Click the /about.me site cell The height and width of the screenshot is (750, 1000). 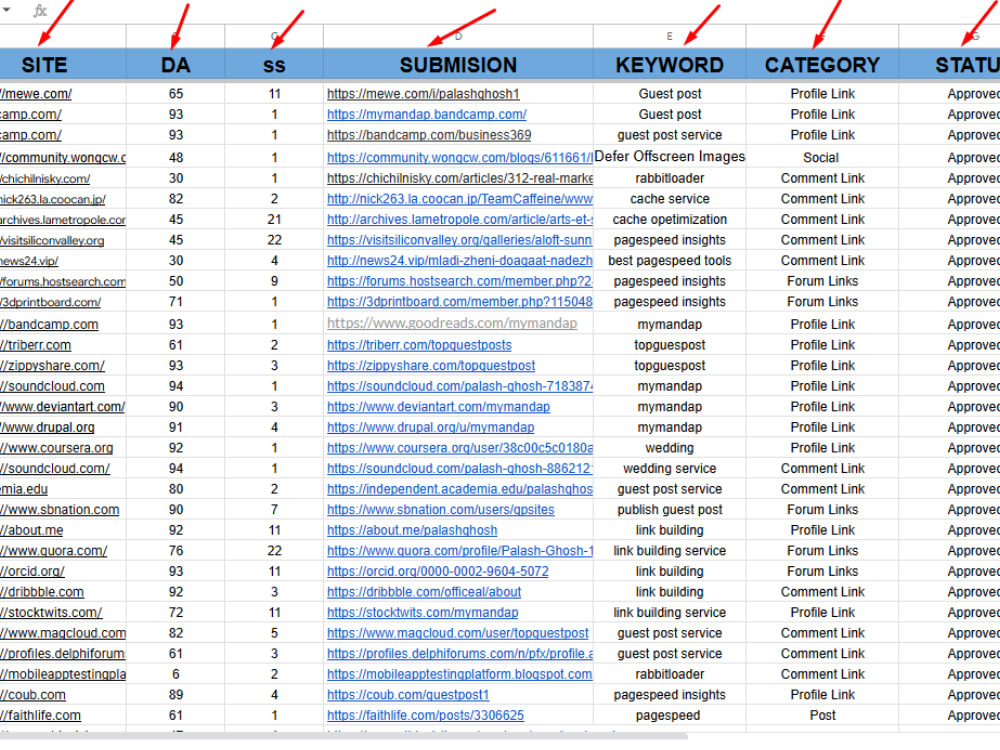point(63,530)
